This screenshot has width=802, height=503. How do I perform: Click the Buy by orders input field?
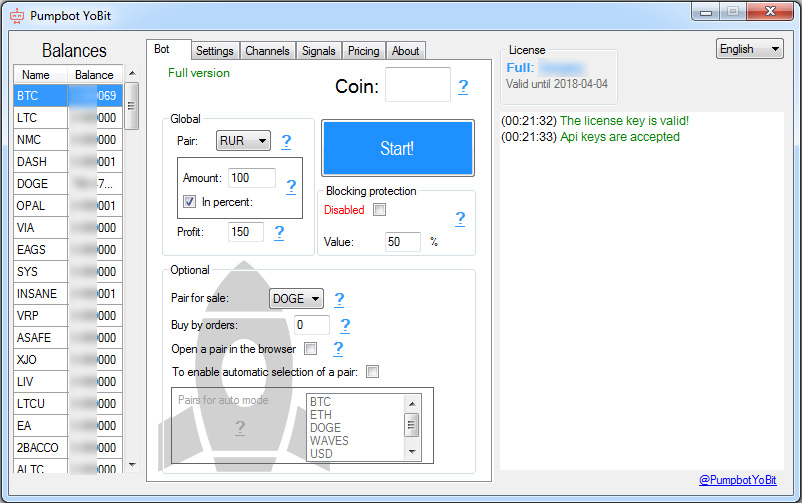312,325
